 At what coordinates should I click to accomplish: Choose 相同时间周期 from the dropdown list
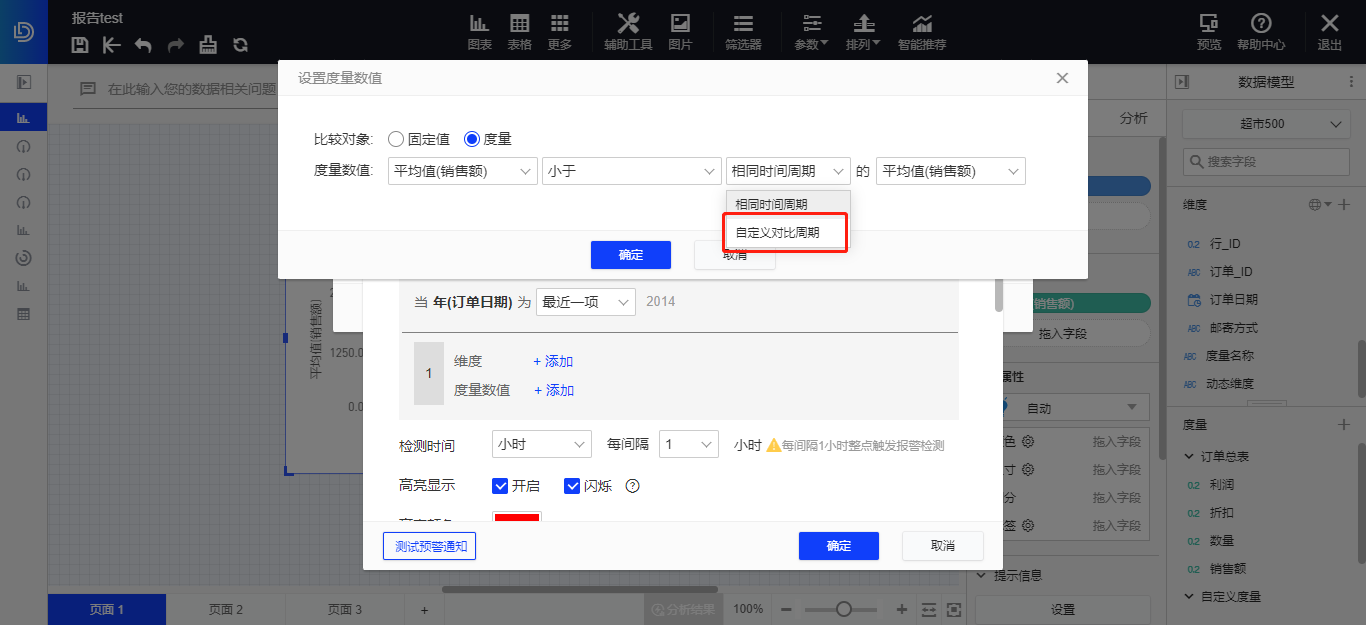[x=788, y=204]
